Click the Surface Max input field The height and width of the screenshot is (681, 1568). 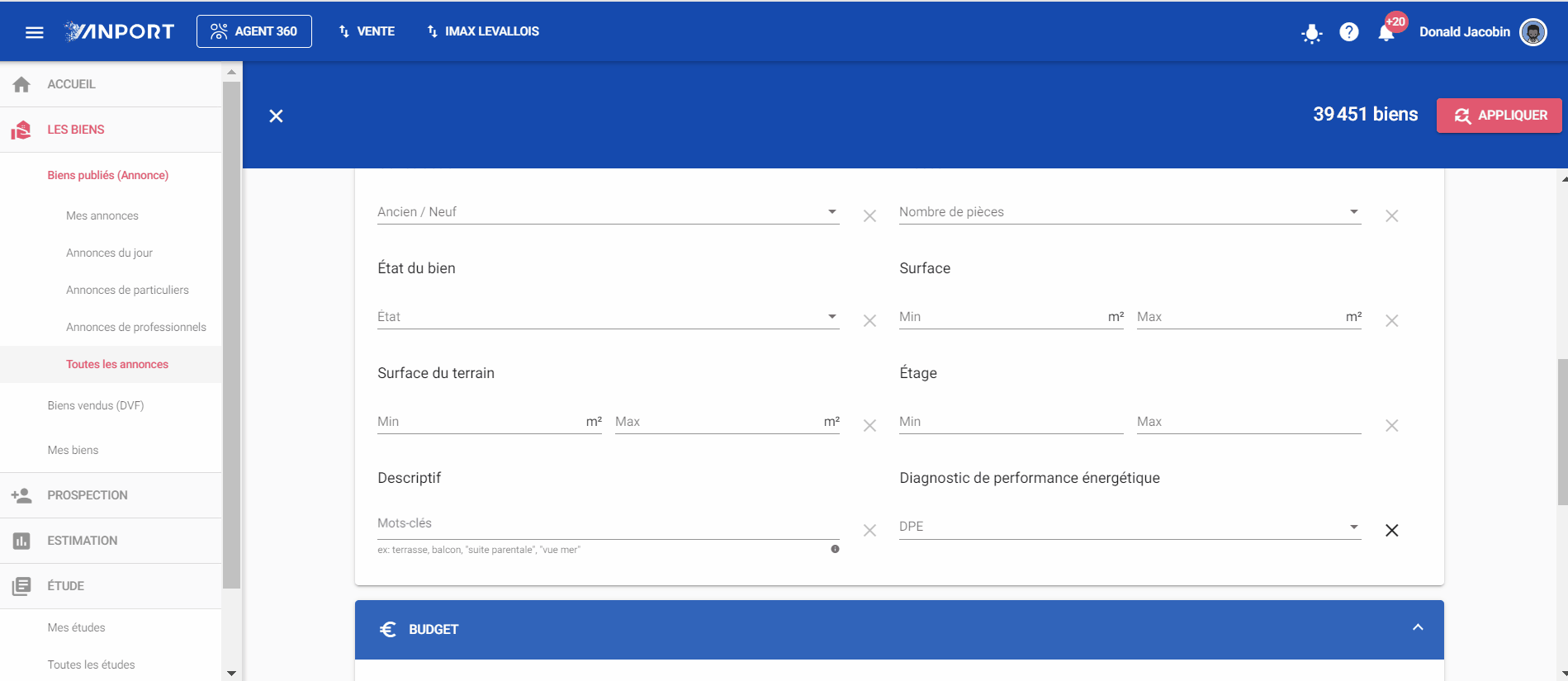point(1249,317)
